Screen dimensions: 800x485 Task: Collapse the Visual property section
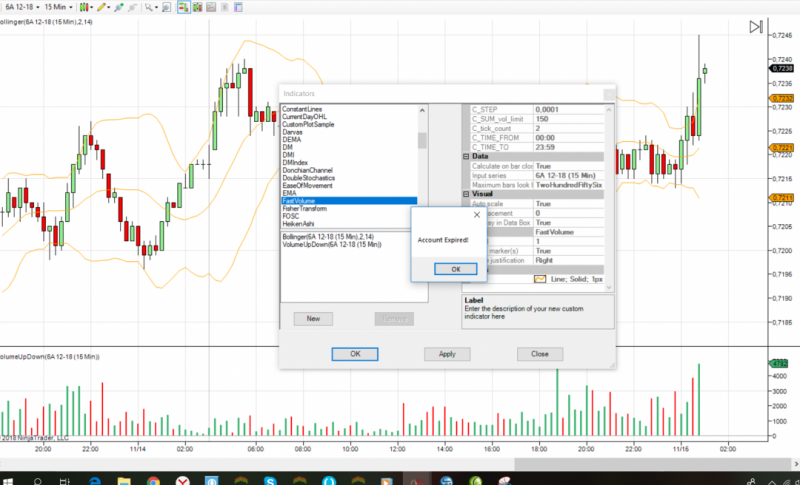[466, 194]
